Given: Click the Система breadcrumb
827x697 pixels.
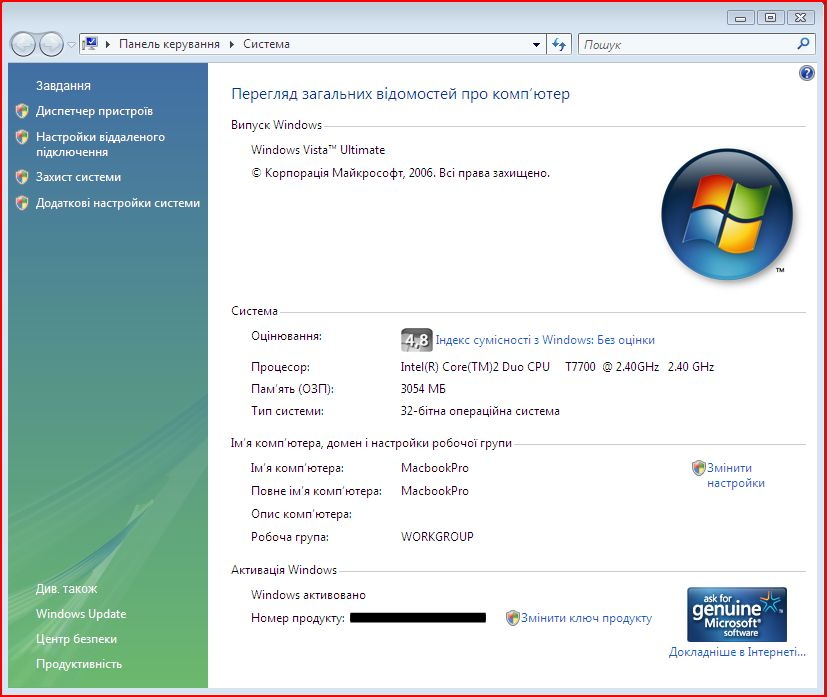Looking at the screenshot, I should tap(266, 44).
